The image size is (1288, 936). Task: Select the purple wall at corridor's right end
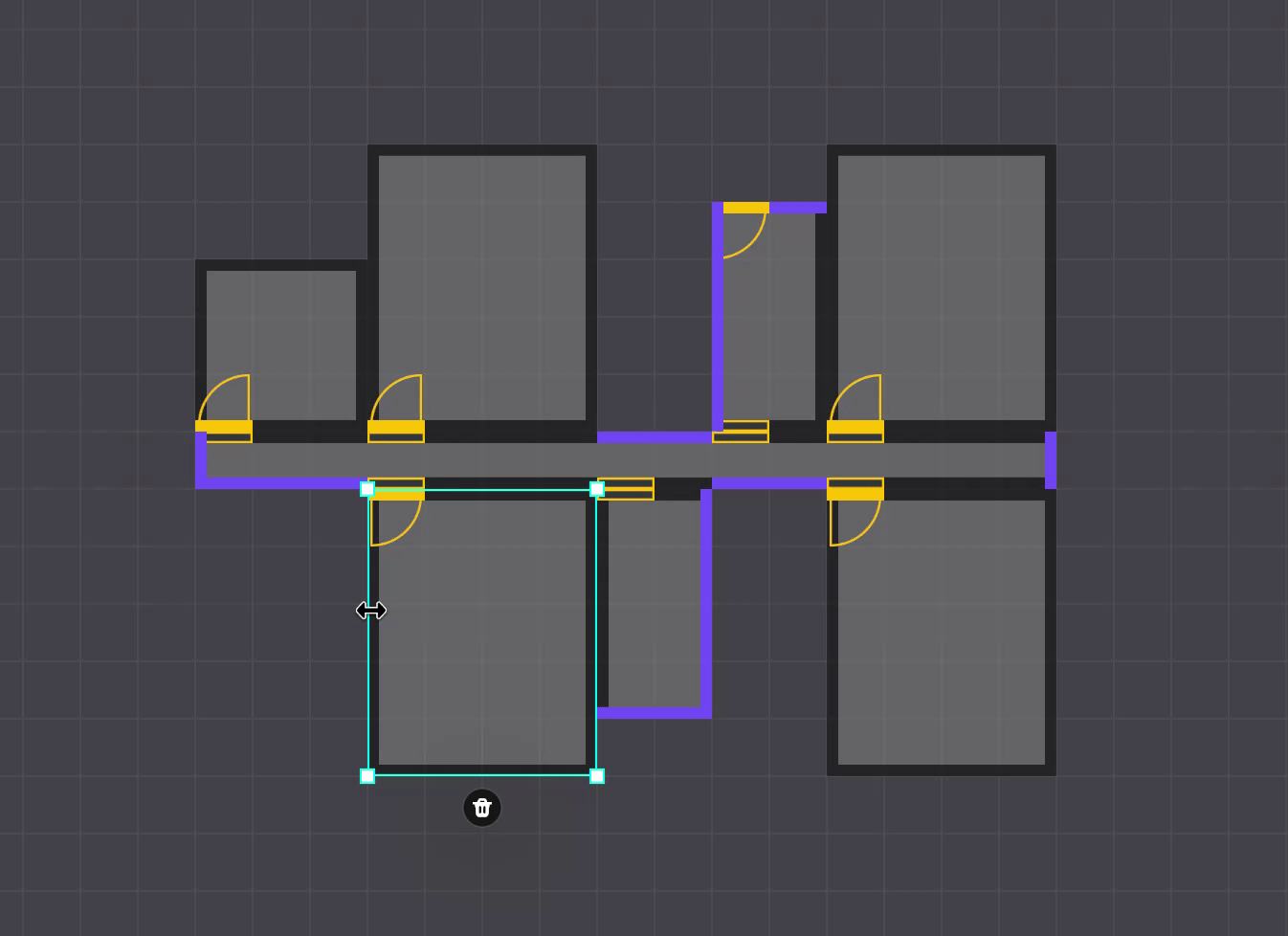(1051, 460)
